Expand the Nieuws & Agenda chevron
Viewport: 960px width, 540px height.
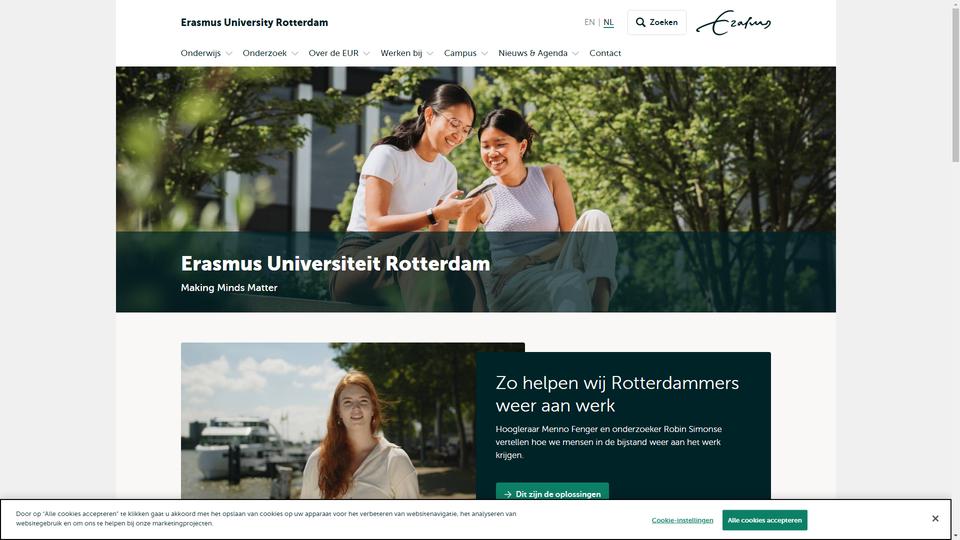[576, 53]
